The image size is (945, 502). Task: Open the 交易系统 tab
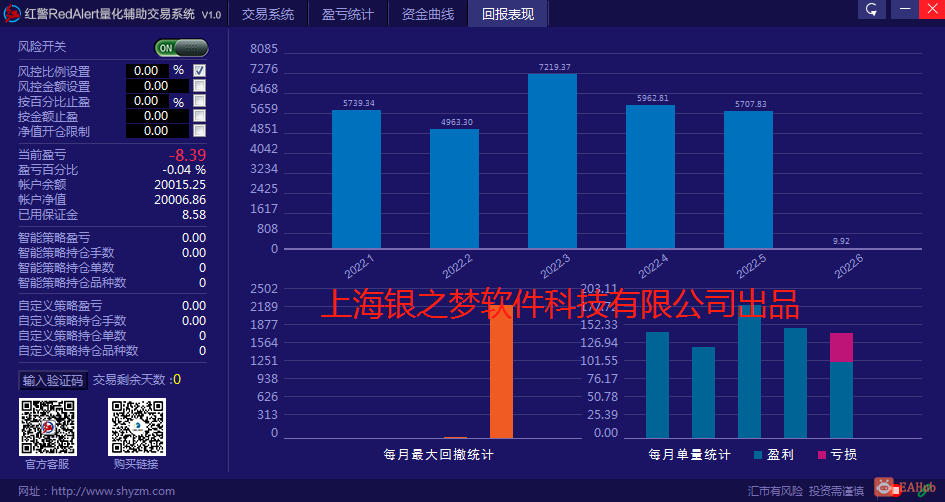[x=268, y=14]
